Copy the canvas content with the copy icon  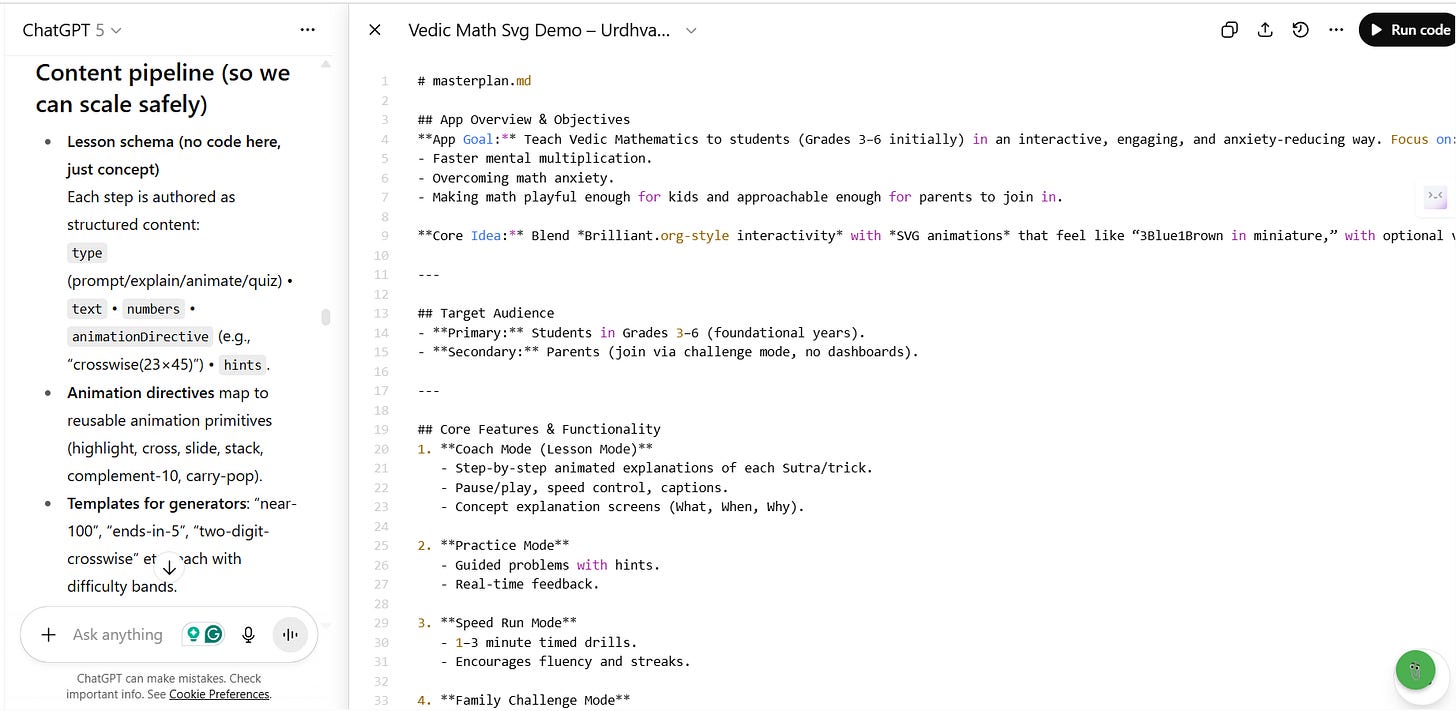(1230, 30)
